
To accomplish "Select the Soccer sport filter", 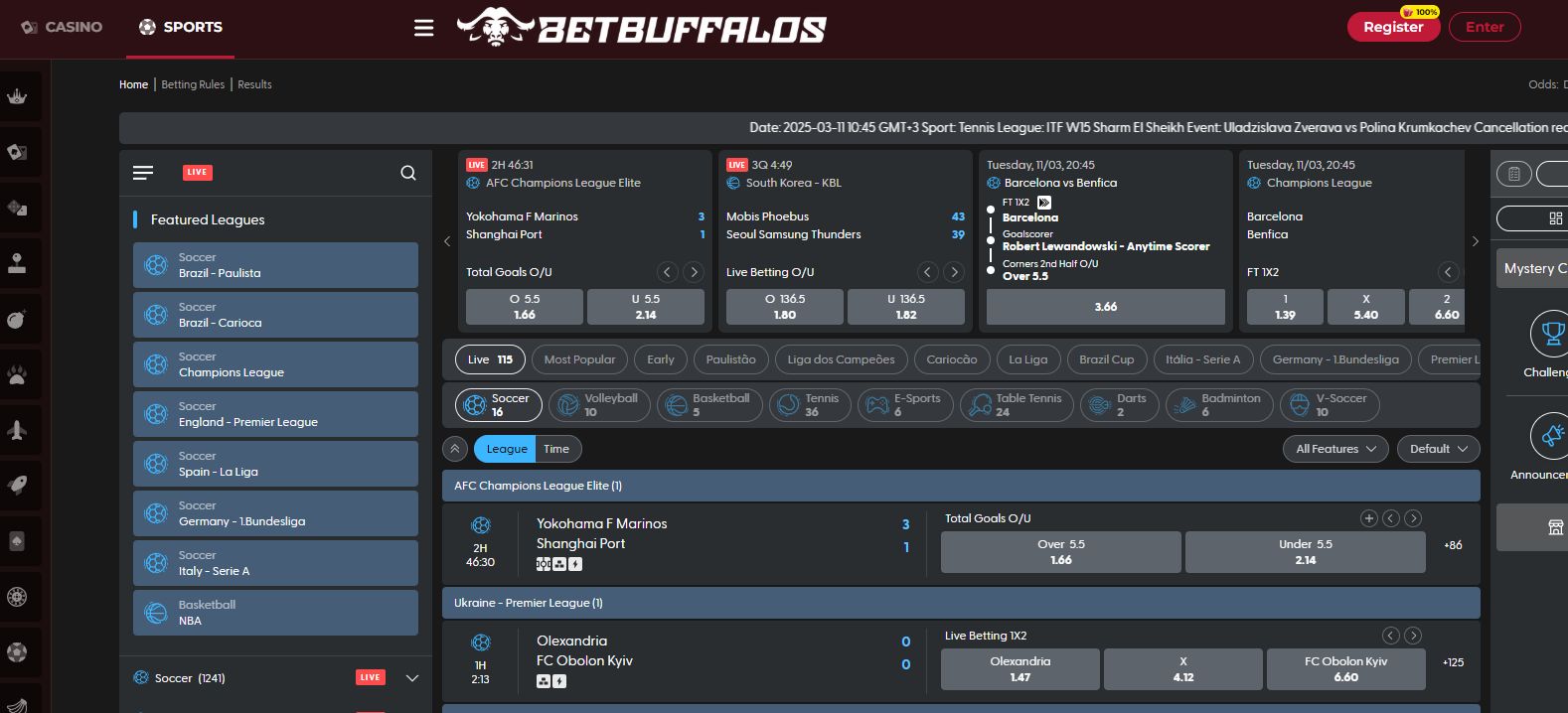I will (x=499, y=405).
